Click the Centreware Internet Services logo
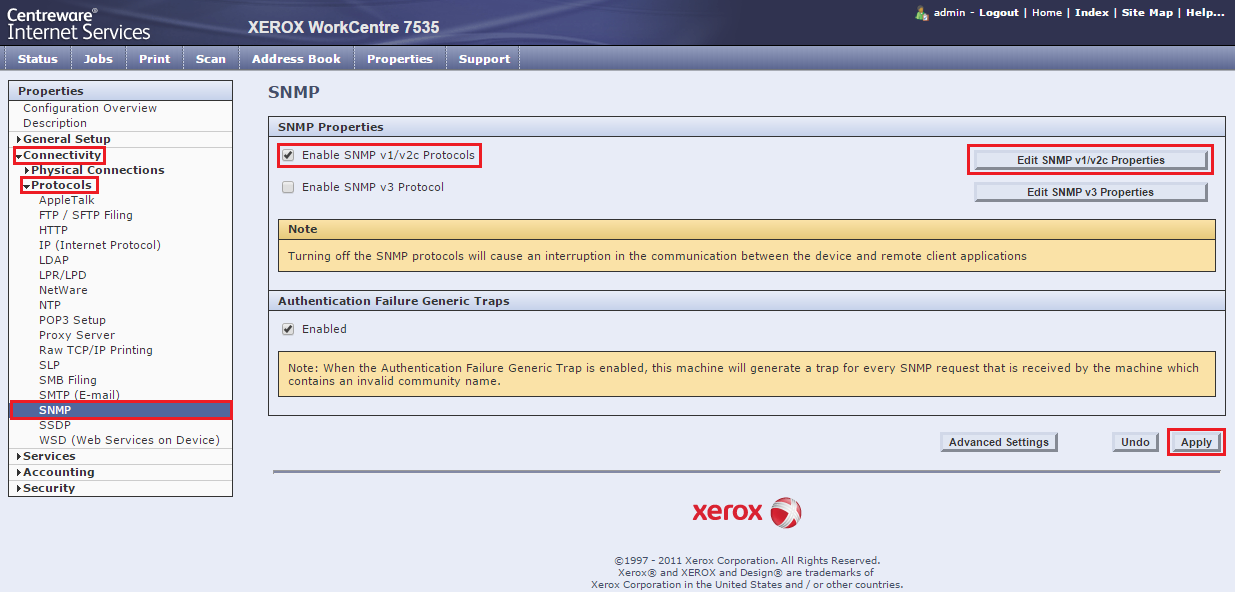Screen dimensions: 1235x592 tap(79, 24)
